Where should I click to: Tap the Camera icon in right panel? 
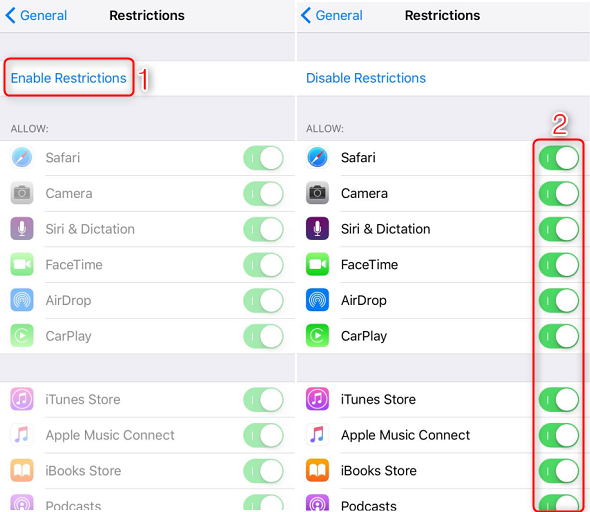(317, 193)
